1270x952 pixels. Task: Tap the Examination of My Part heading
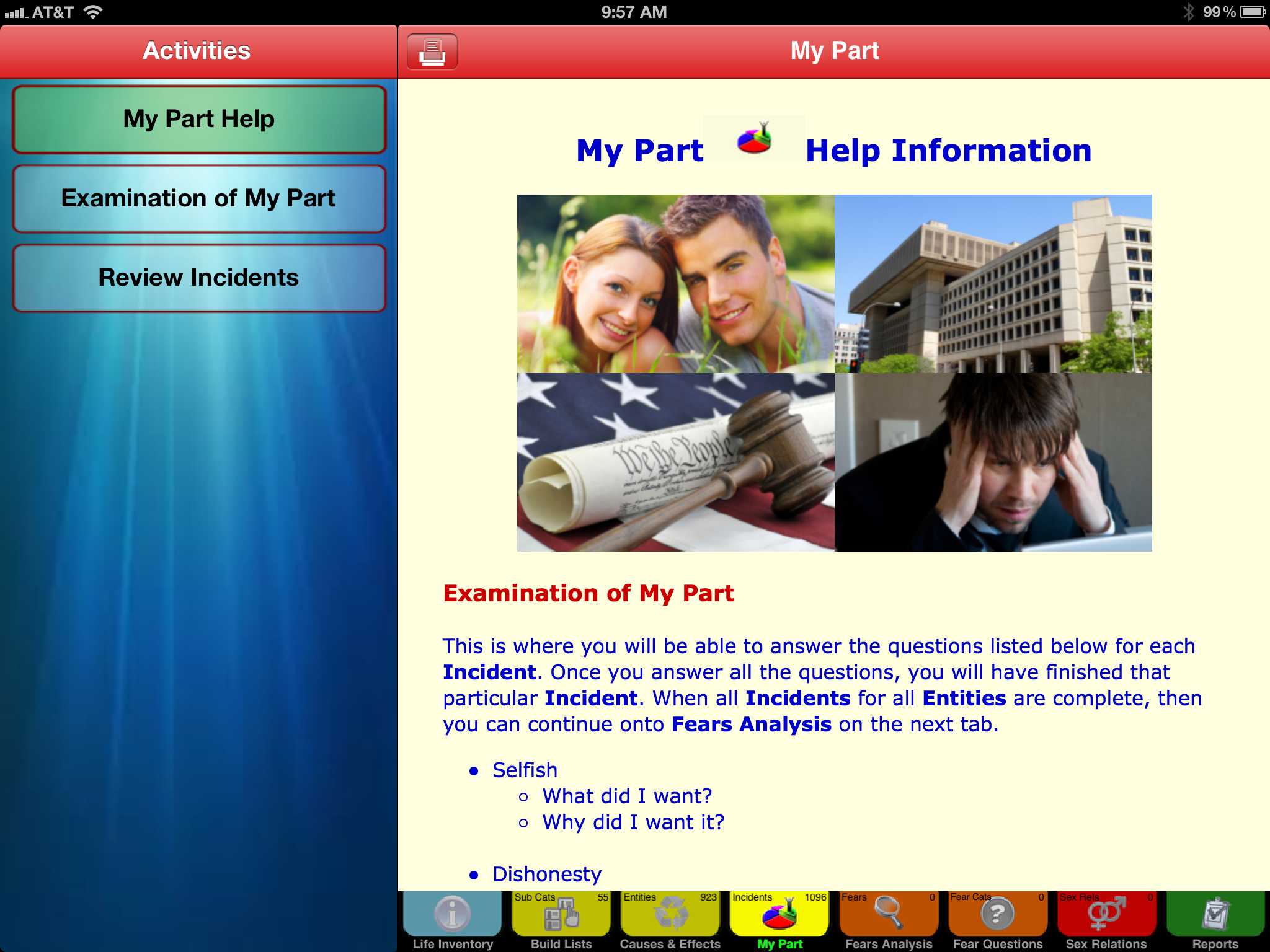[588, 593]
